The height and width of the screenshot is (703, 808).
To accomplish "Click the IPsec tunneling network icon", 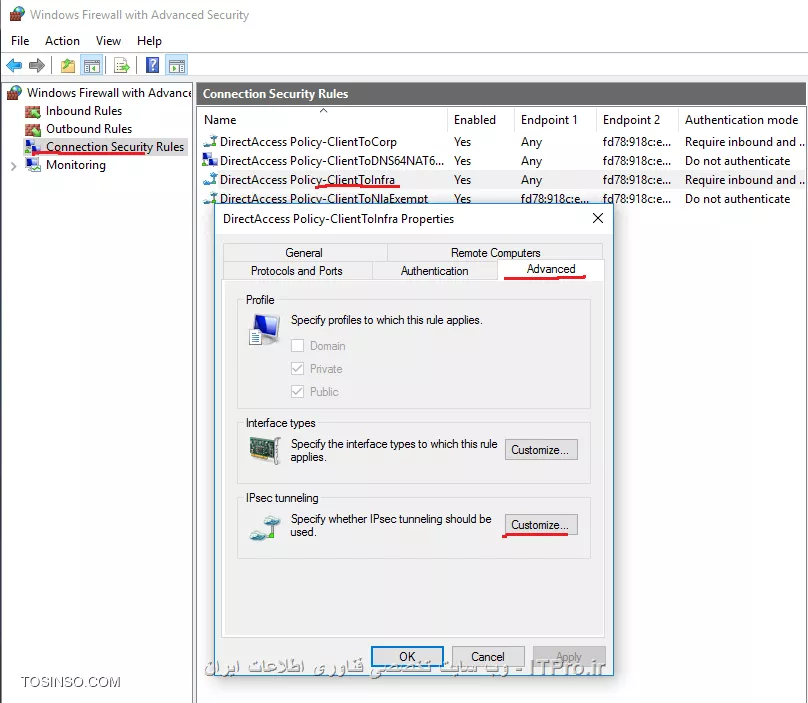I will tap(265, 527).
